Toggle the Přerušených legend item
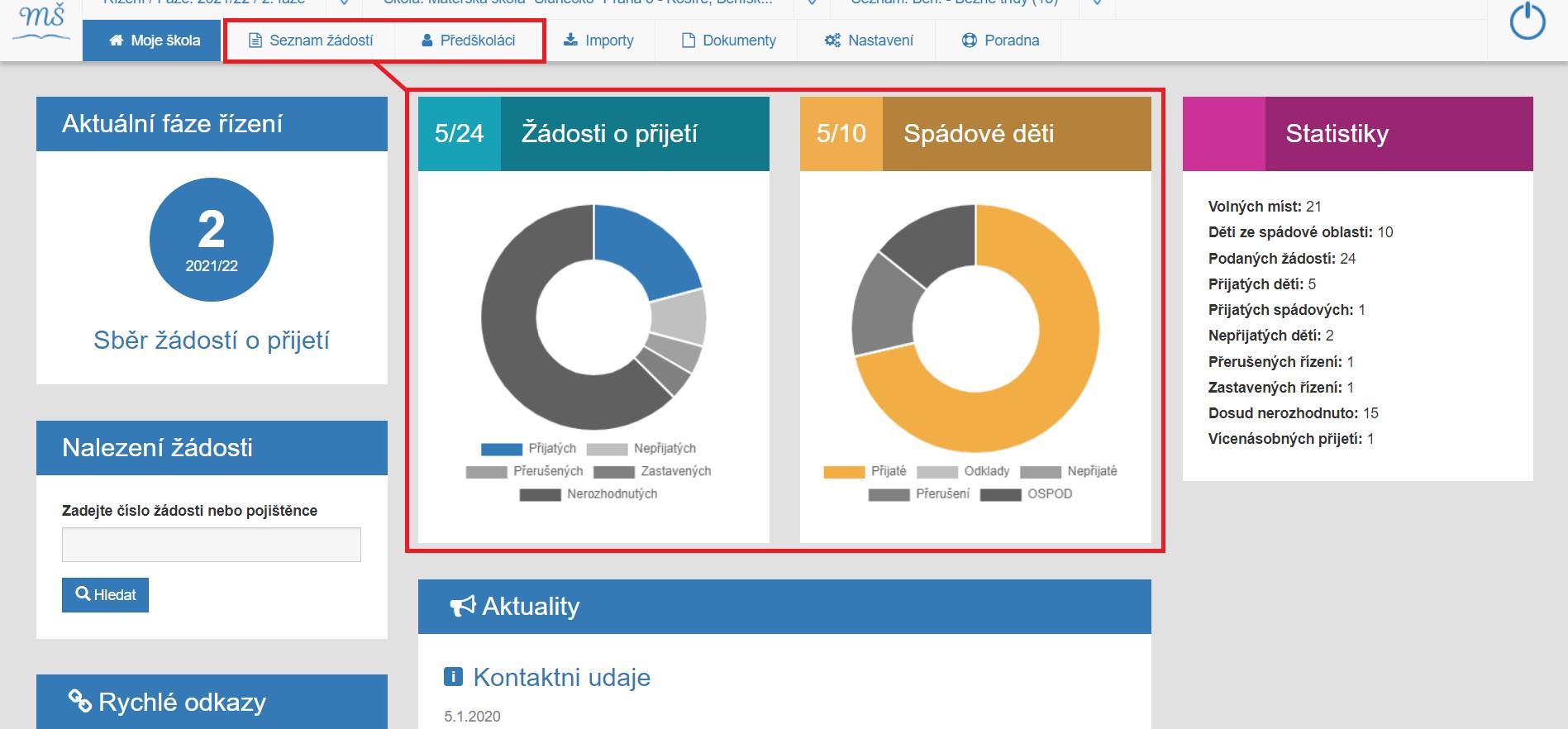The image size is (1568, 729). (524, 471)
